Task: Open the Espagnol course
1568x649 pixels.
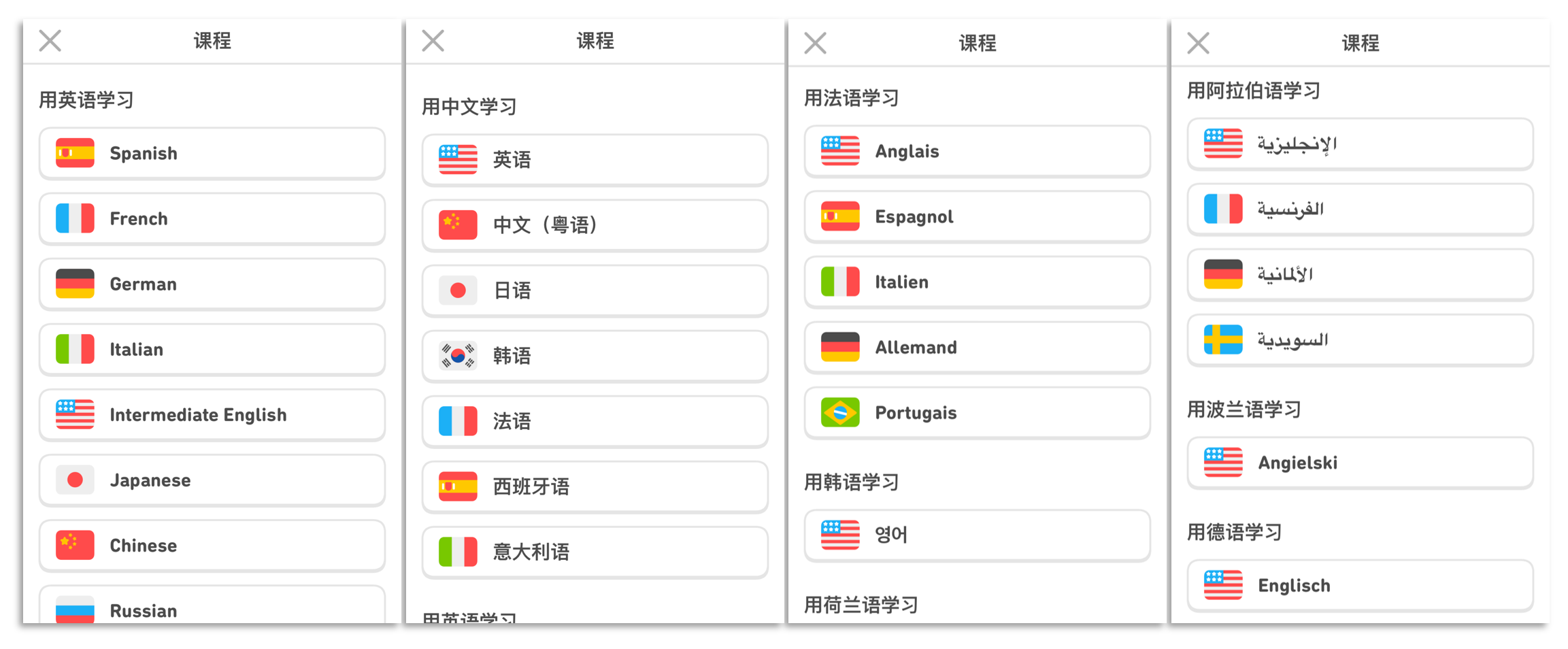Action: pyautogui.click(x=978, y=217)
